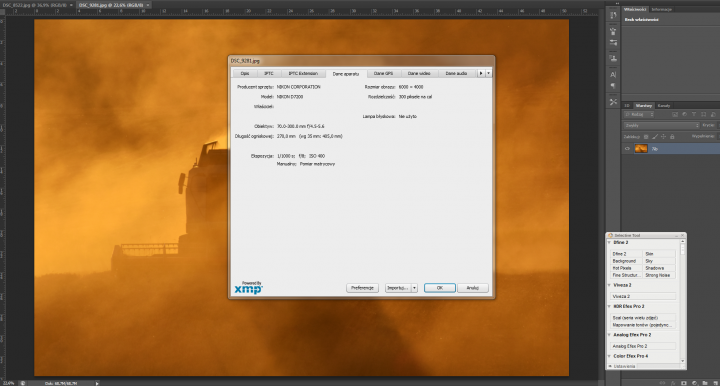Toggle lock position icon
720x386 pixels.
[x=664, y=137]
